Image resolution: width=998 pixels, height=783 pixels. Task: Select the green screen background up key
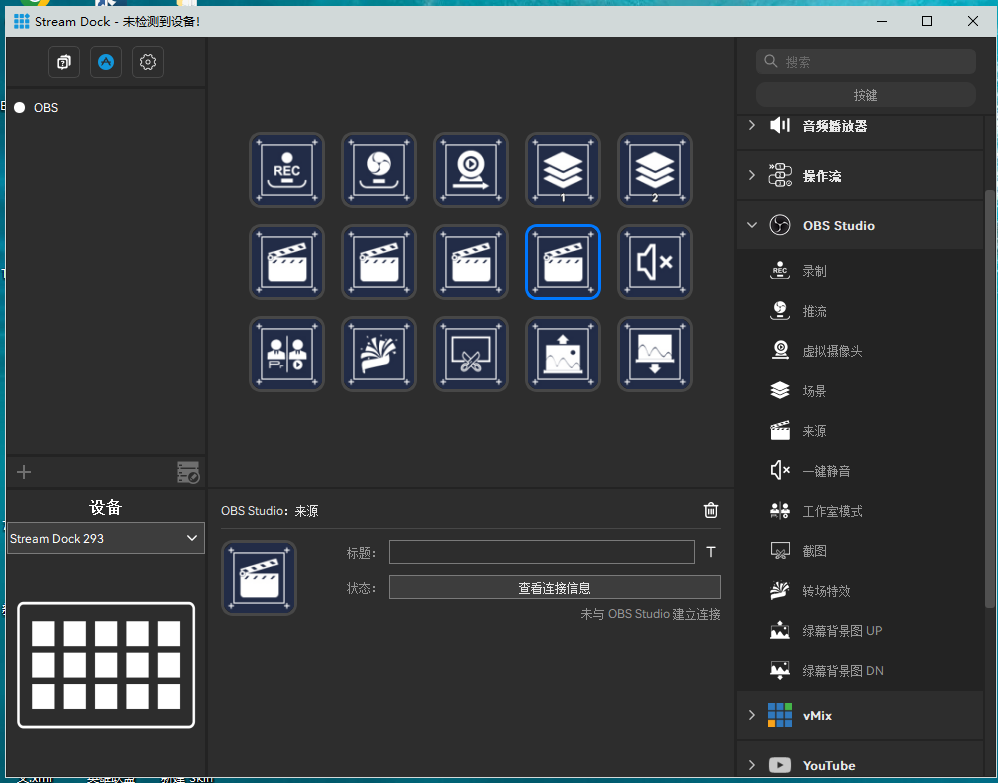pyautogui.click(x=563, y=354)
